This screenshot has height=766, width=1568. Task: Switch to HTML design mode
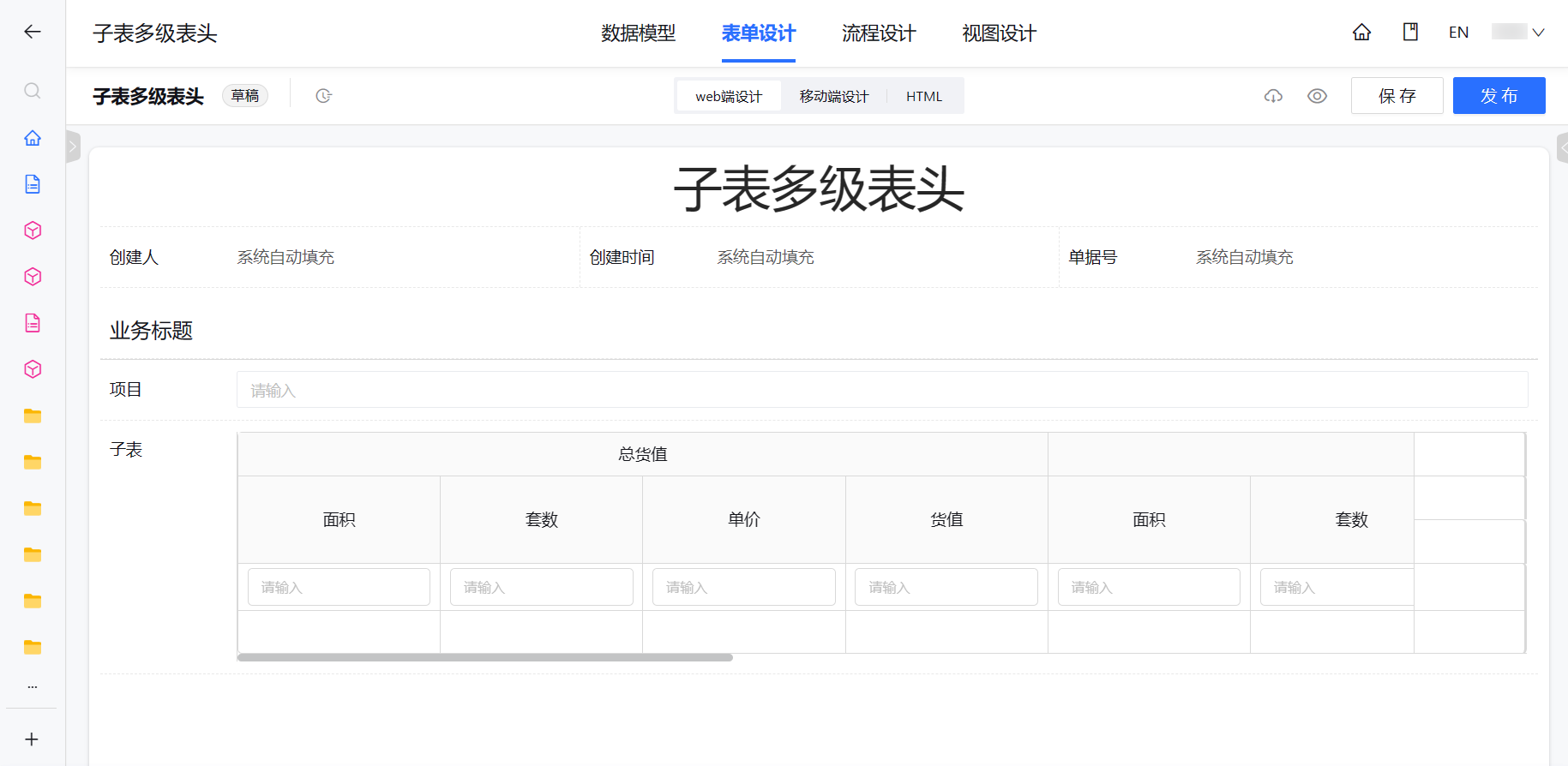[924, 96]
